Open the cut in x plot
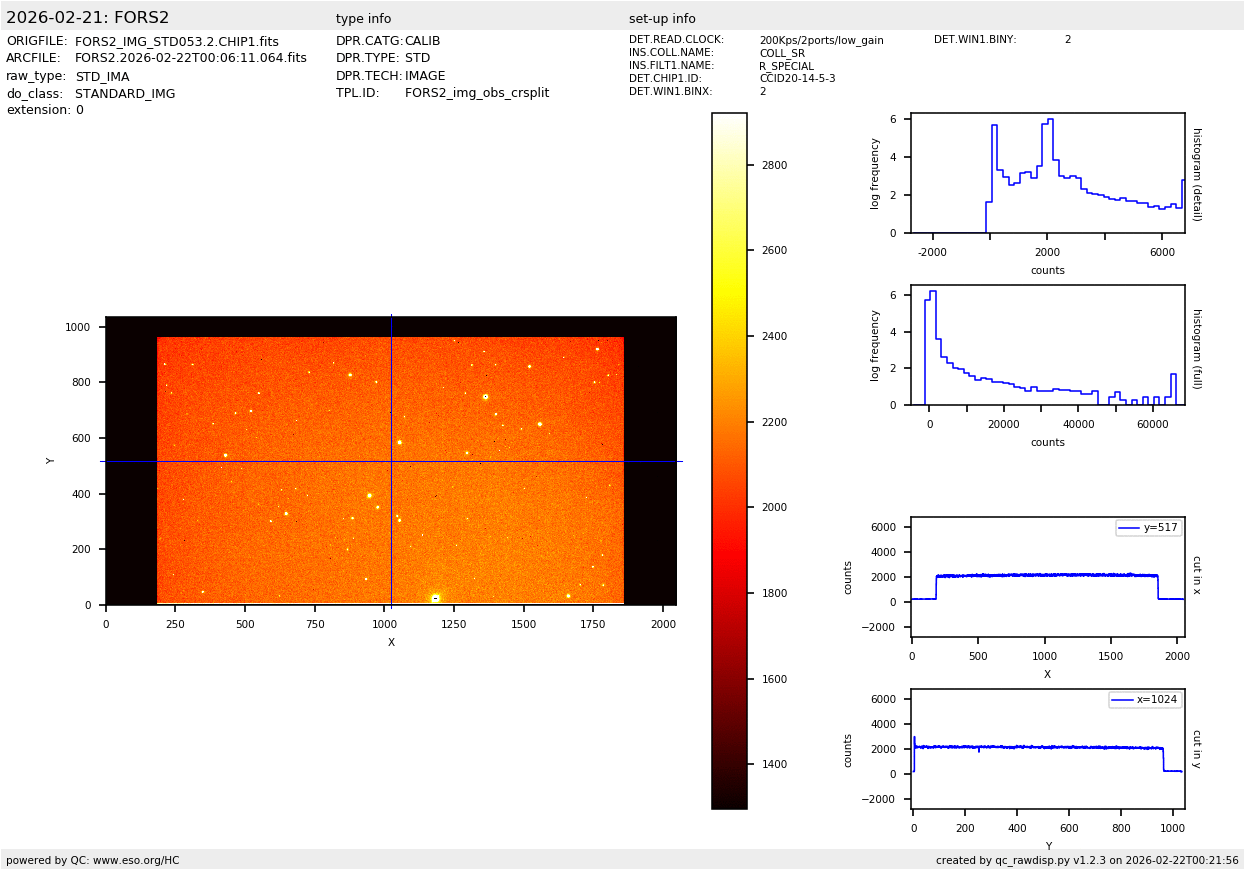This screenshot has width=1245, height=870. point(1047,577)
